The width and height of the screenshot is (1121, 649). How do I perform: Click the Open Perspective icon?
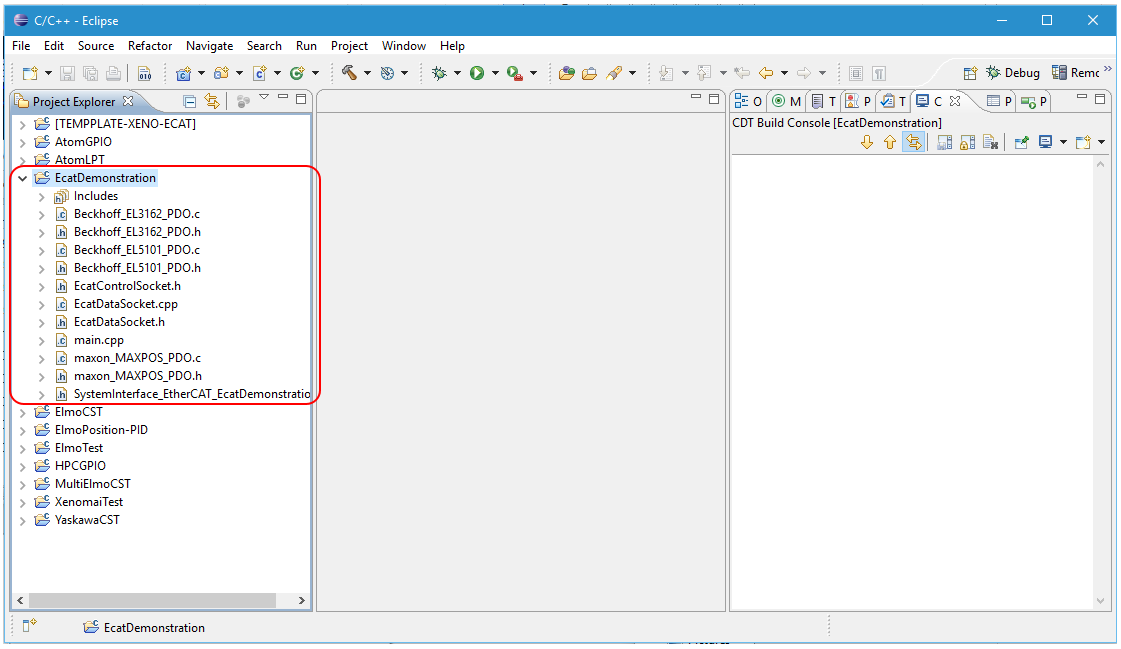[x=970, y=73]
